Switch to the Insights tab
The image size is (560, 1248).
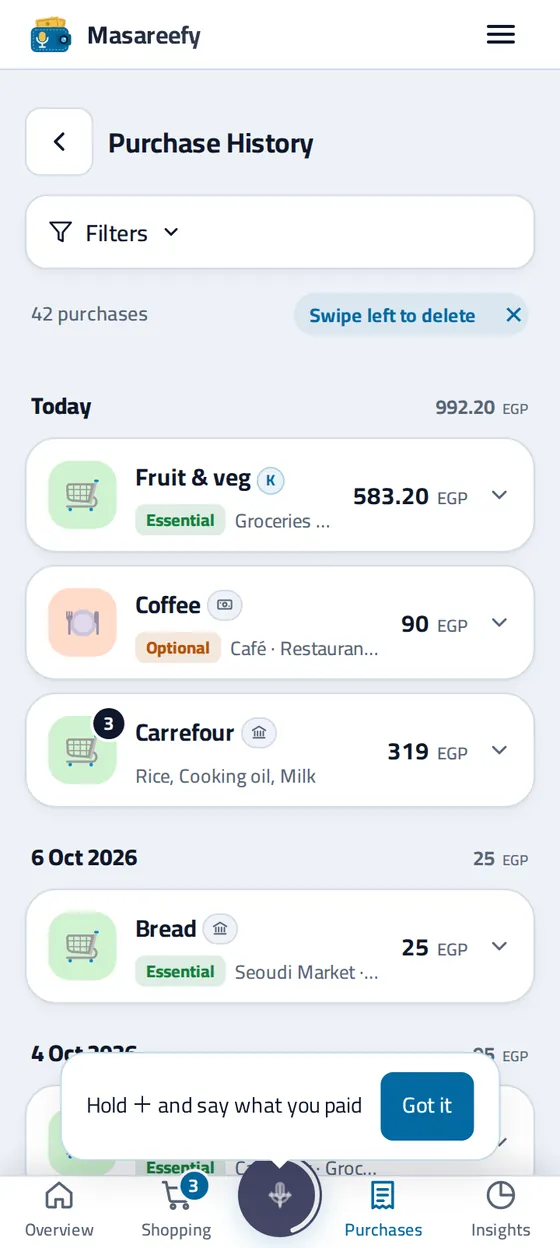click(500, 1210)
